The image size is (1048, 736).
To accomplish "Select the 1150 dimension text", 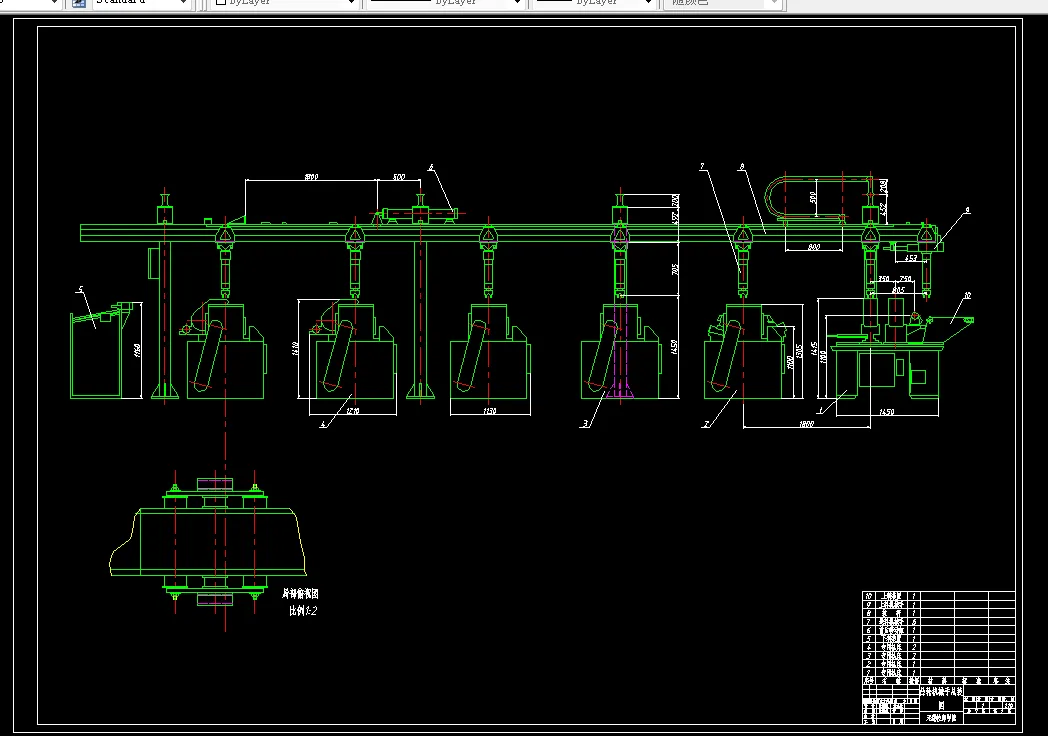I will (x=489, y=410).
